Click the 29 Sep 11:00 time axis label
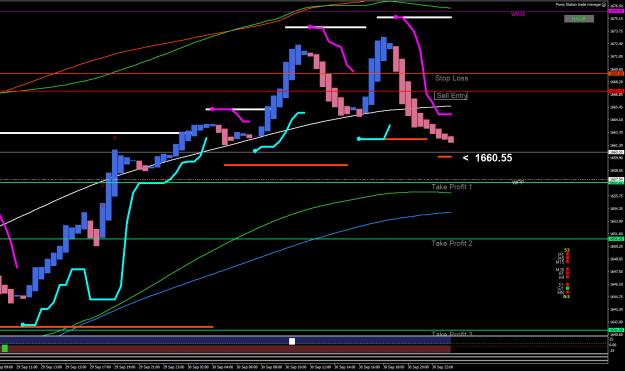The width and height of the screenshot is (625, 371). [27, 367]
